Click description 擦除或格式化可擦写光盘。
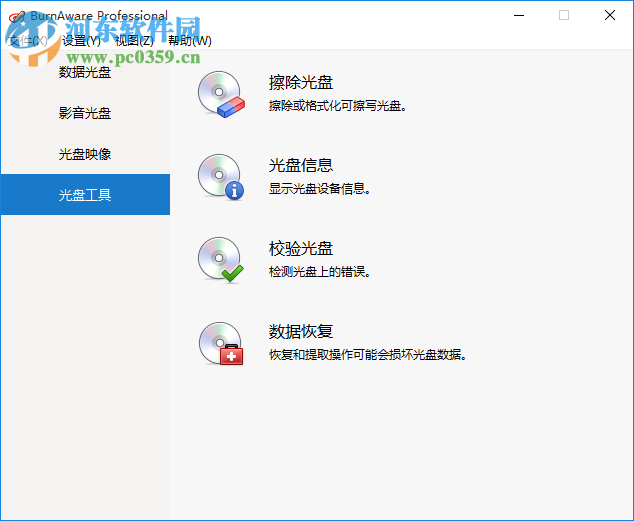Image resolution: width=634 pixels, height=521 pixels. (338, 106)
